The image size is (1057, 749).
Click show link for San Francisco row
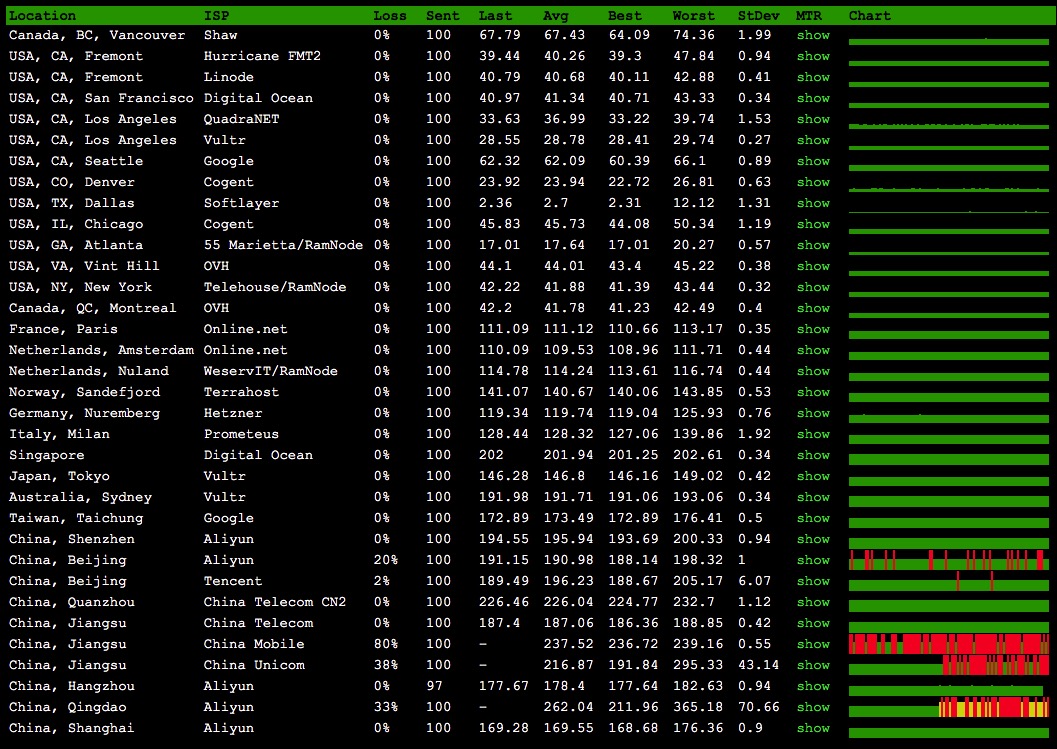tap(813, 98)
